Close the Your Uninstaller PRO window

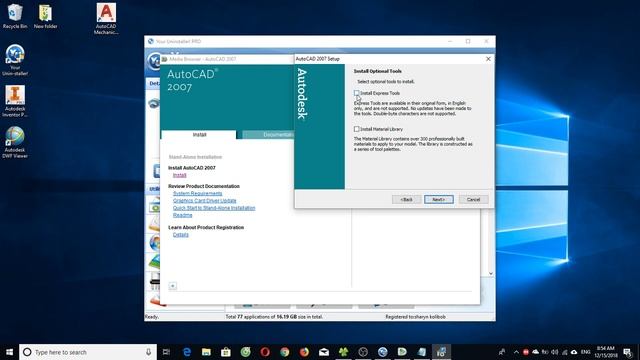tap(486, 41)
